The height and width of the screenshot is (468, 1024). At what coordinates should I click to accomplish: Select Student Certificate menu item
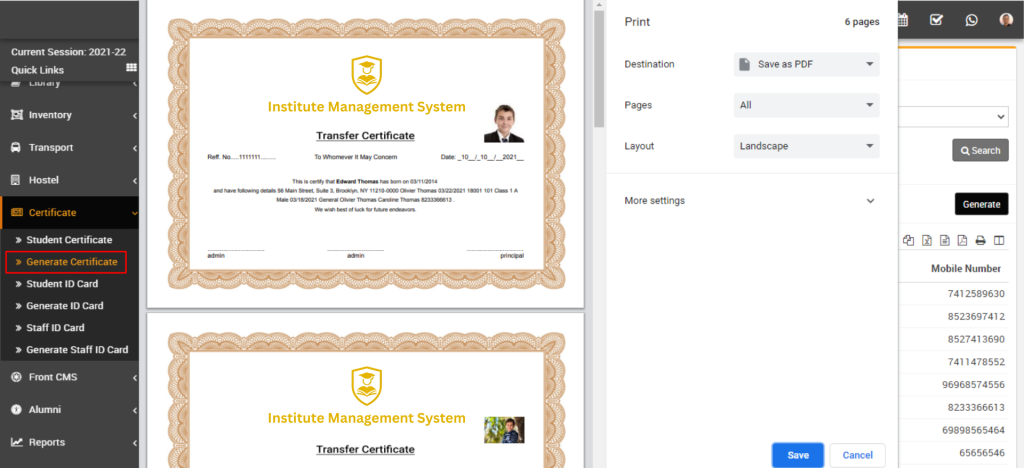point(68,240)
